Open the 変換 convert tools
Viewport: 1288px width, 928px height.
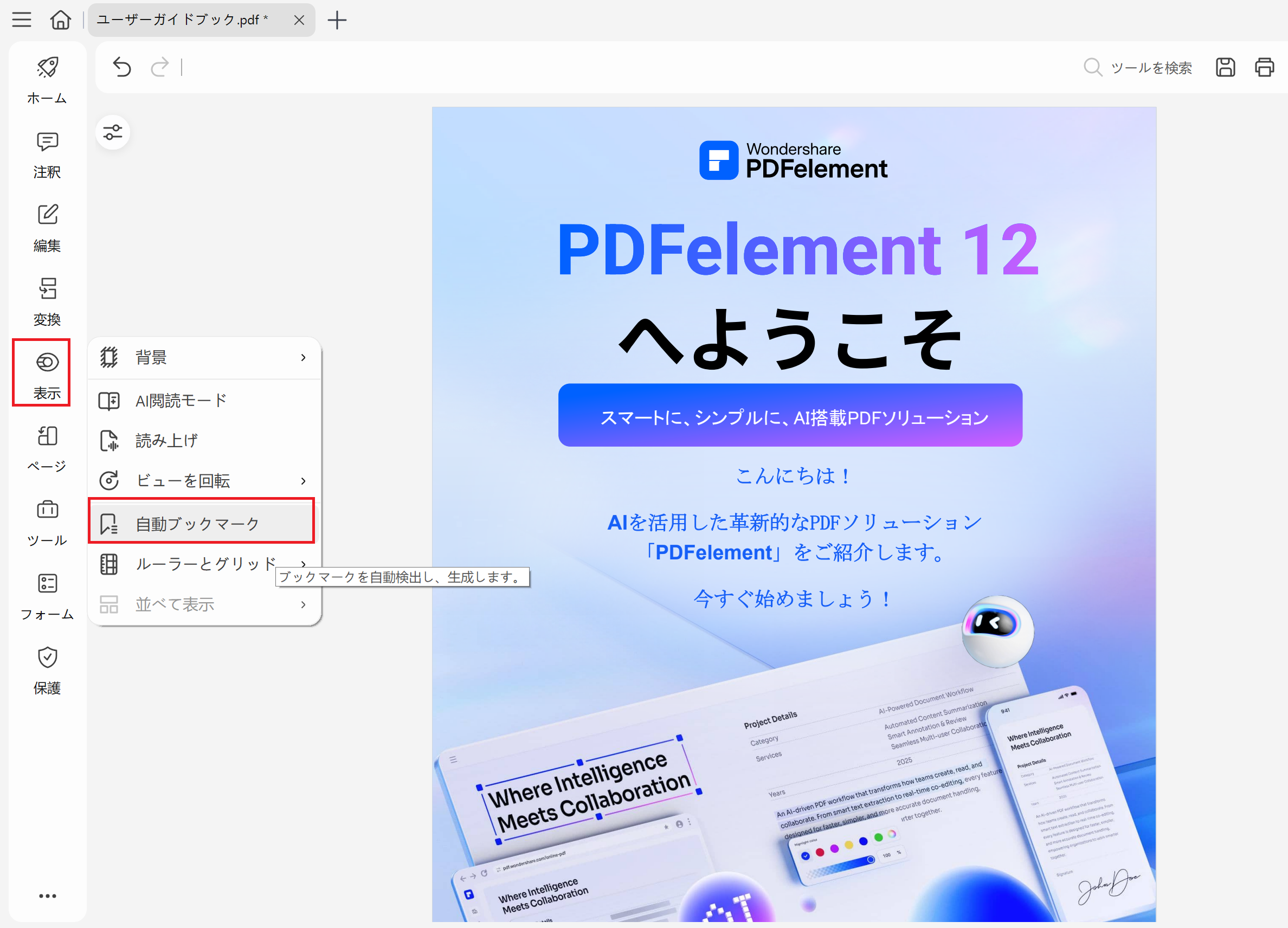coord(47,302)
